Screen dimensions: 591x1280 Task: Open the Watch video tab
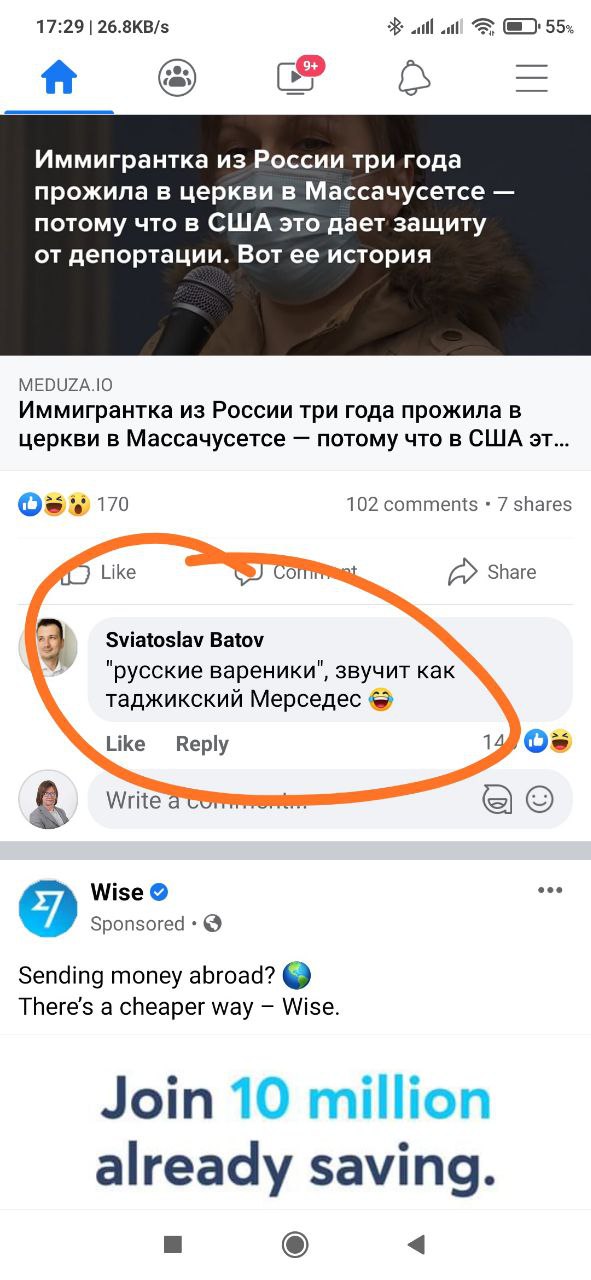click(298, 76)
